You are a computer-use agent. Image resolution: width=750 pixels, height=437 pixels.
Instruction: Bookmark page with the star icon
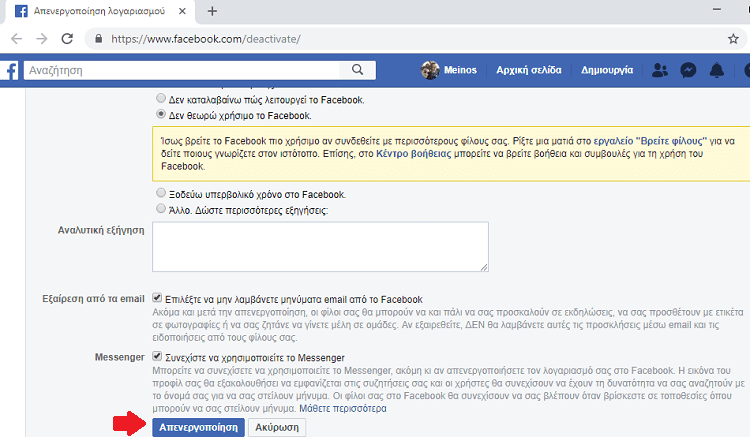click(x=733, y=39)
